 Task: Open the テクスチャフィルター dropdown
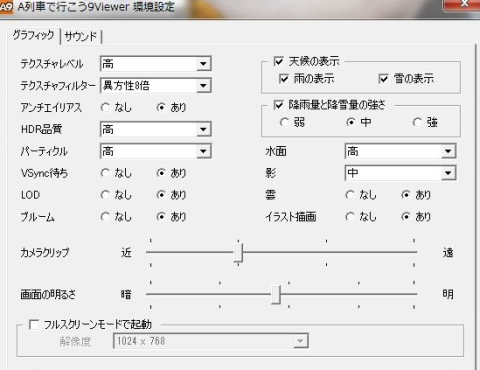pos(156,86)
